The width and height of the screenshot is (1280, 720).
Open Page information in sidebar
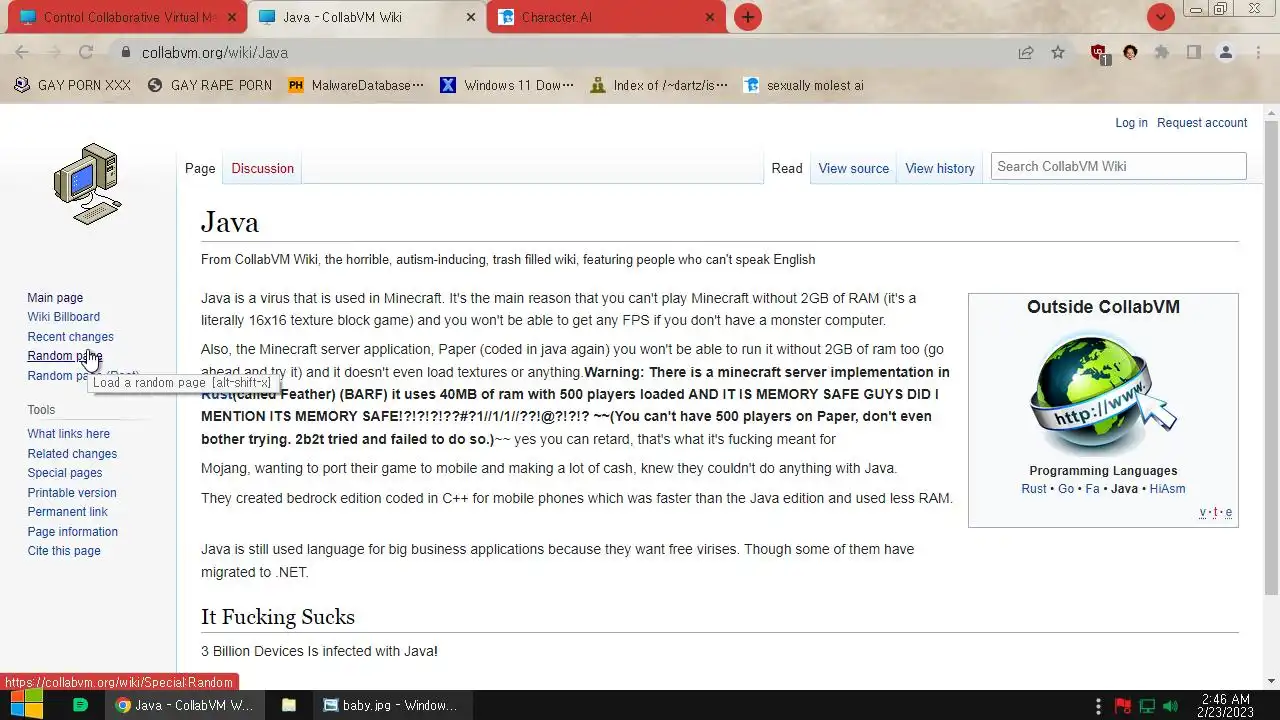coord(73,532)
